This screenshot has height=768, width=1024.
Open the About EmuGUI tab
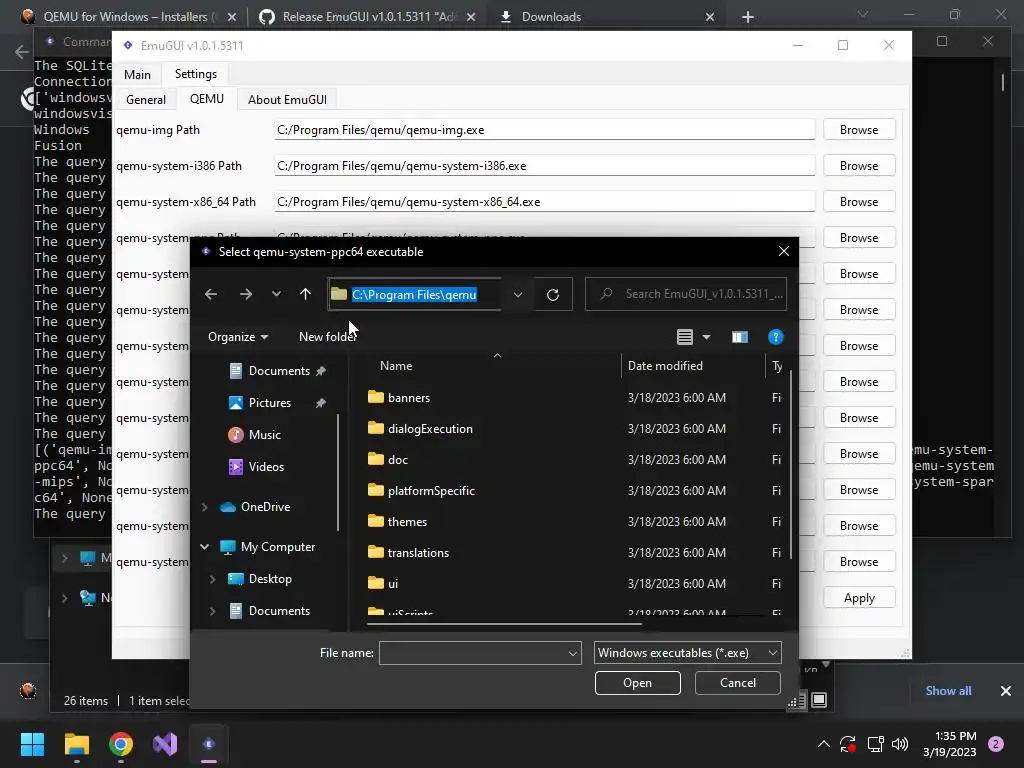(287, 99)
